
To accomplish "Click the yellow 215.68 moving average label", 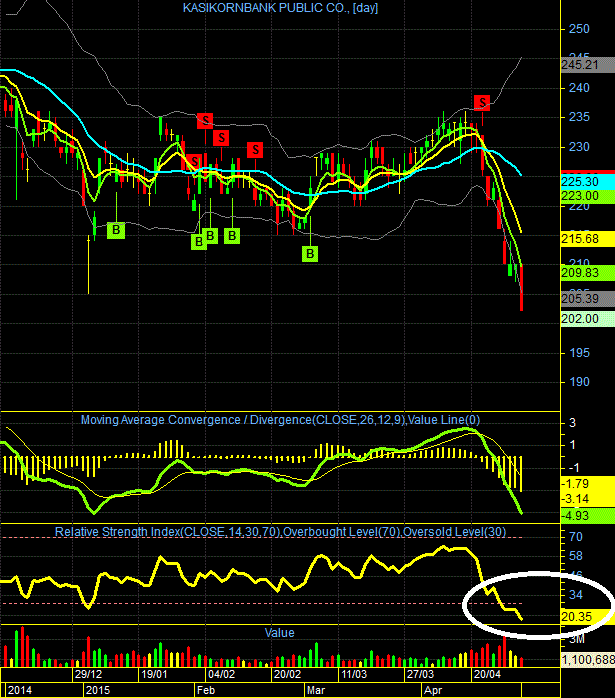I will [x=587, y=239].
